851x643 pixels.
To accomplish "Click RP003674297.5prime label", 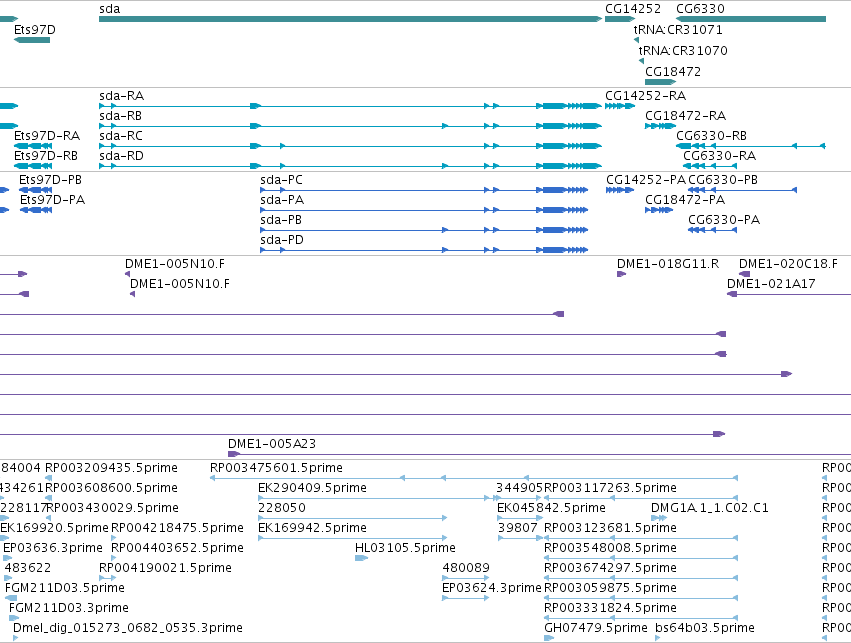I will [611, 569].
